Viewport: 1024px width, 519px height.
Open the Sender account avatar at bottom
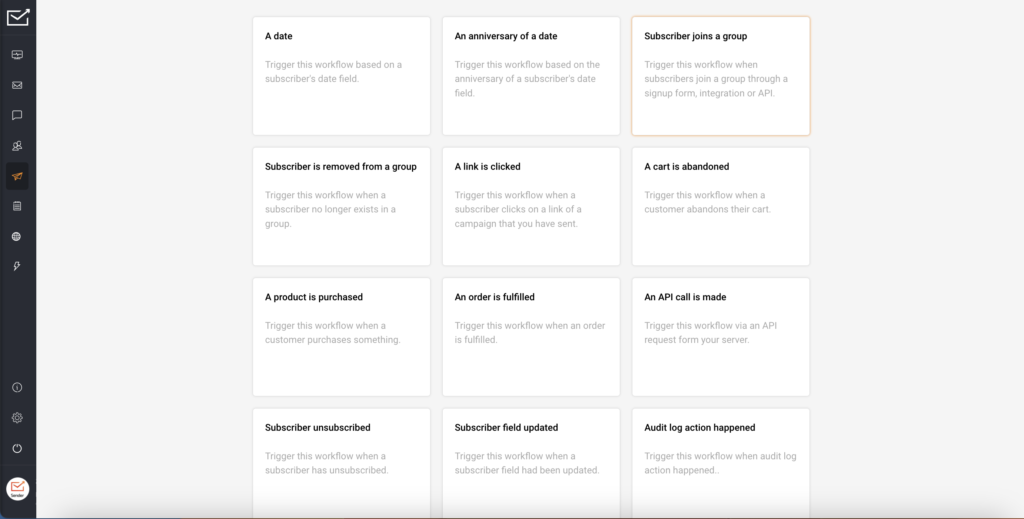click(x=18, y=488)
